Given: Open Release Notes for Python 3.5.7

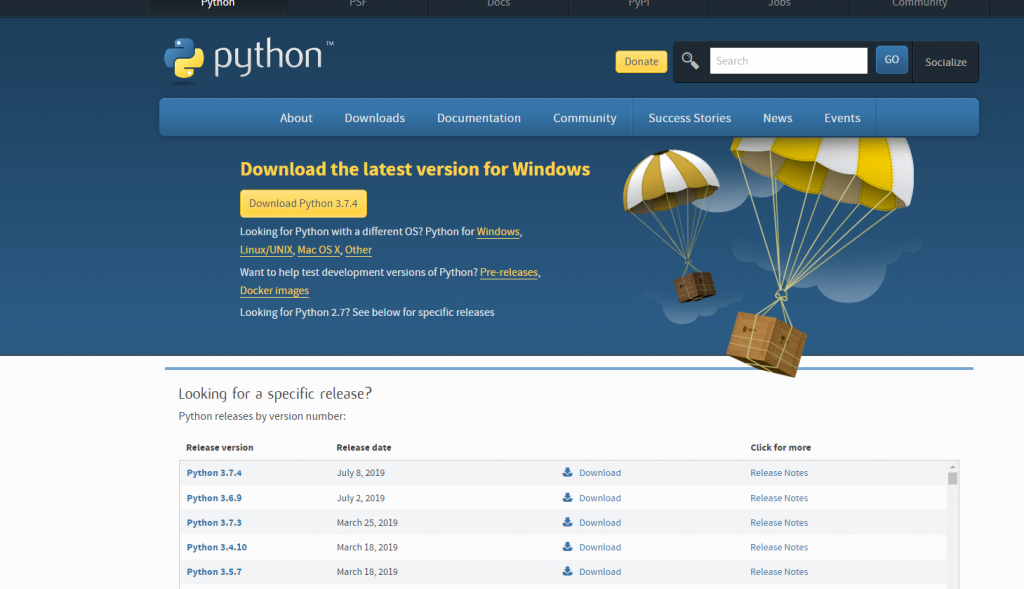Looking at the screenshot, I should pos(779,571).
